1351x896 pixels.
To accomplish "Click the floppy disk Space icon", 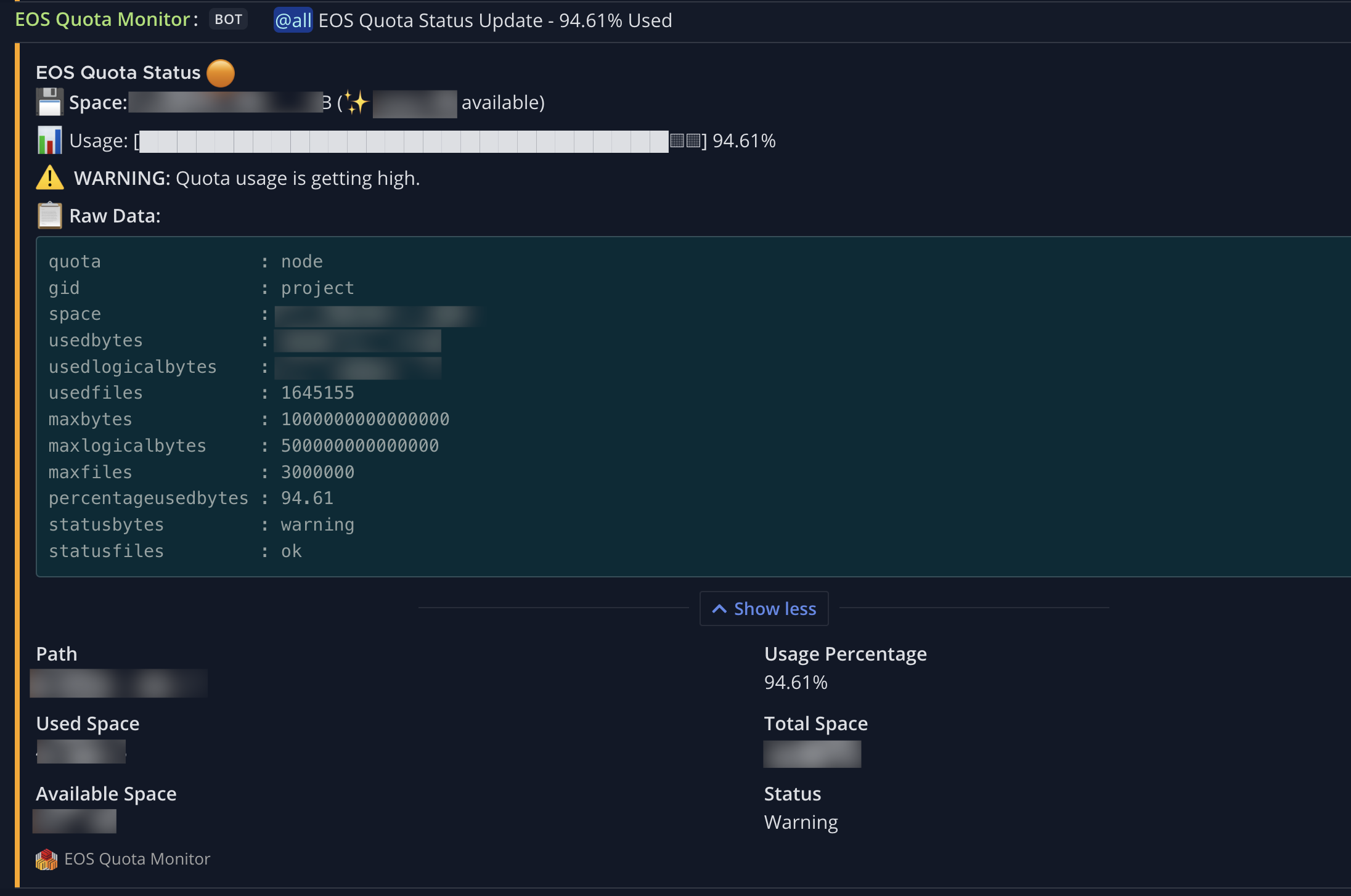I will tap(49, 102).
